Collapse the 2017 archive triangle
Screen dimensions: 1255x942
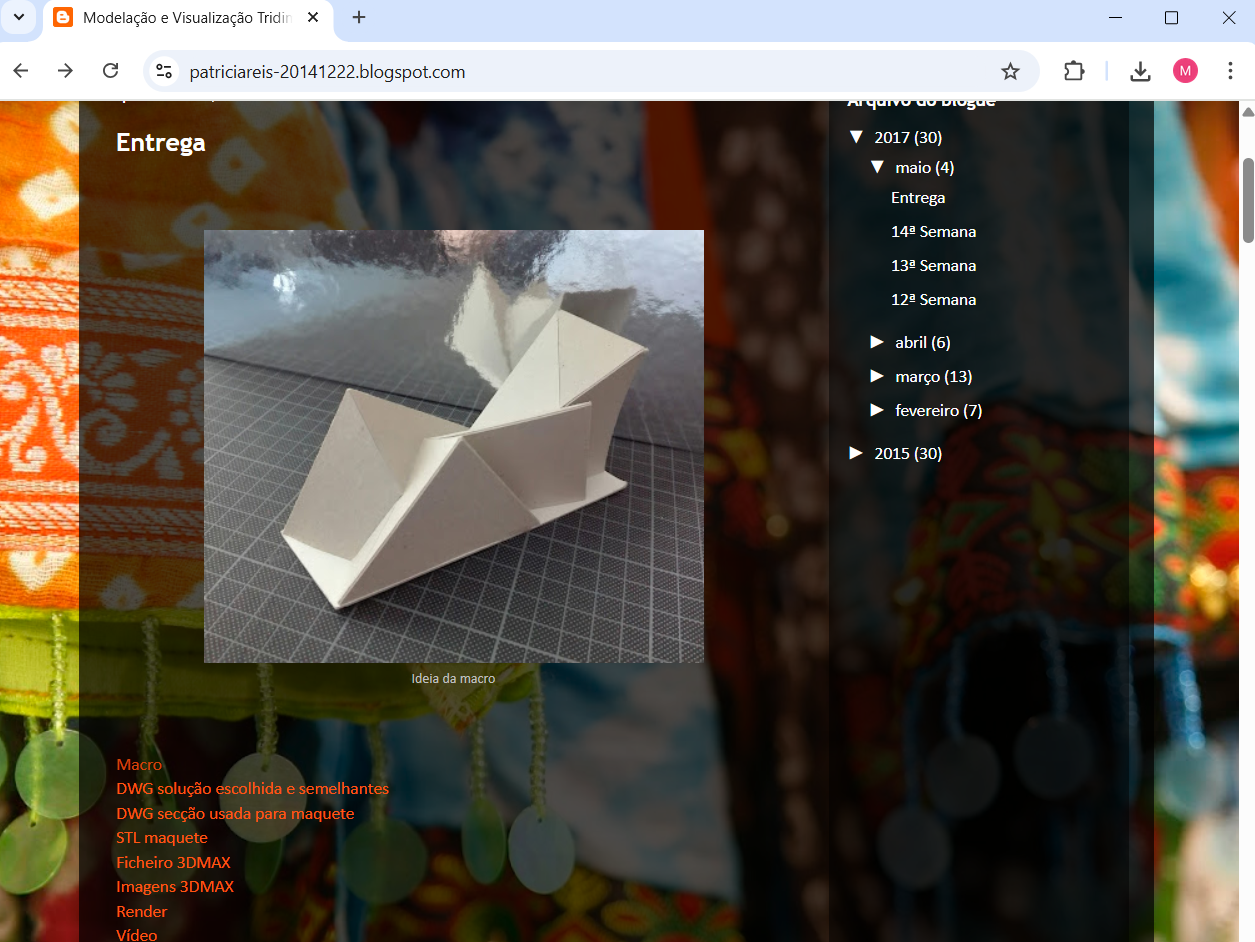pyautogui.click(x=856, y=137)
